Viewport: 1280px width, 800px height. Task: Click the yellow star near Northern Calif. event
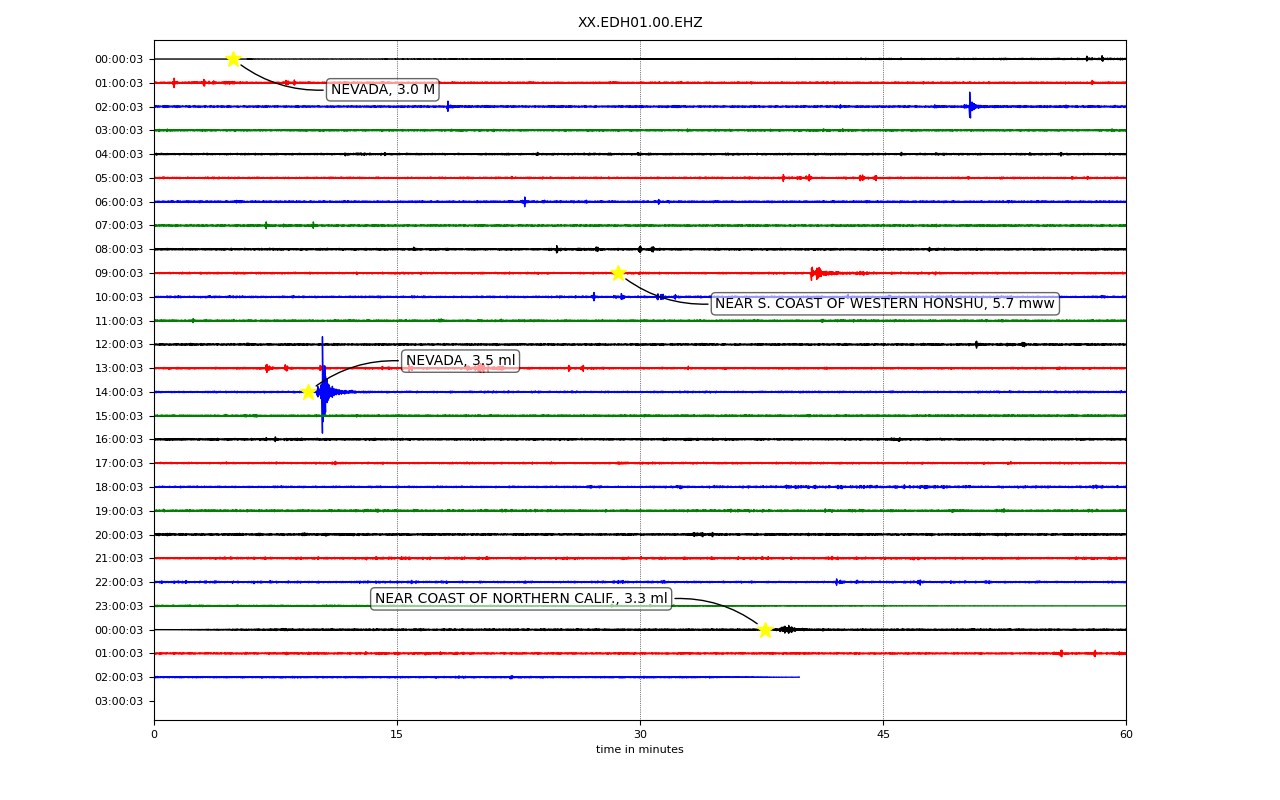(765, 630)
